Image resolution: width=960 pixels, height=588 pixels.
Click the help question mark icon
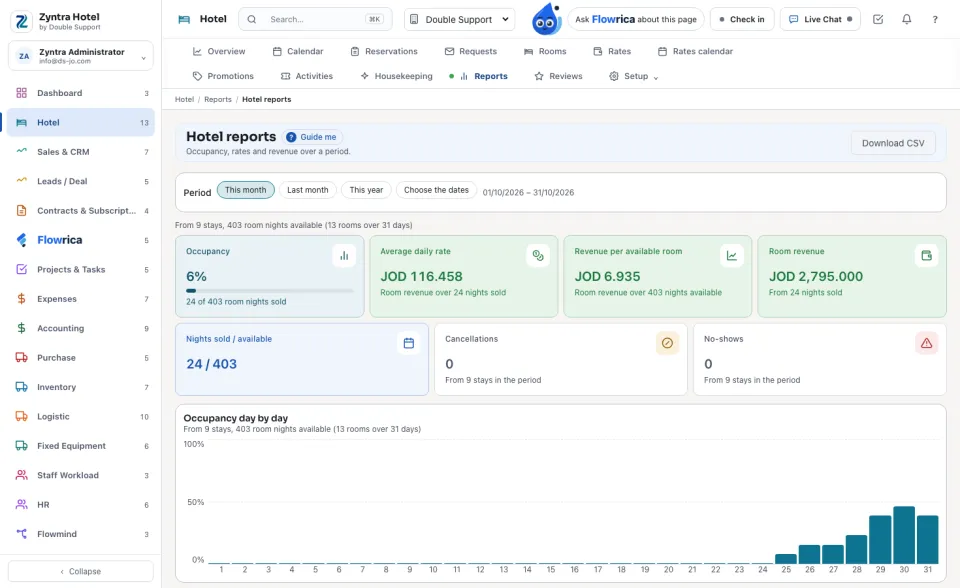(935, 19)
